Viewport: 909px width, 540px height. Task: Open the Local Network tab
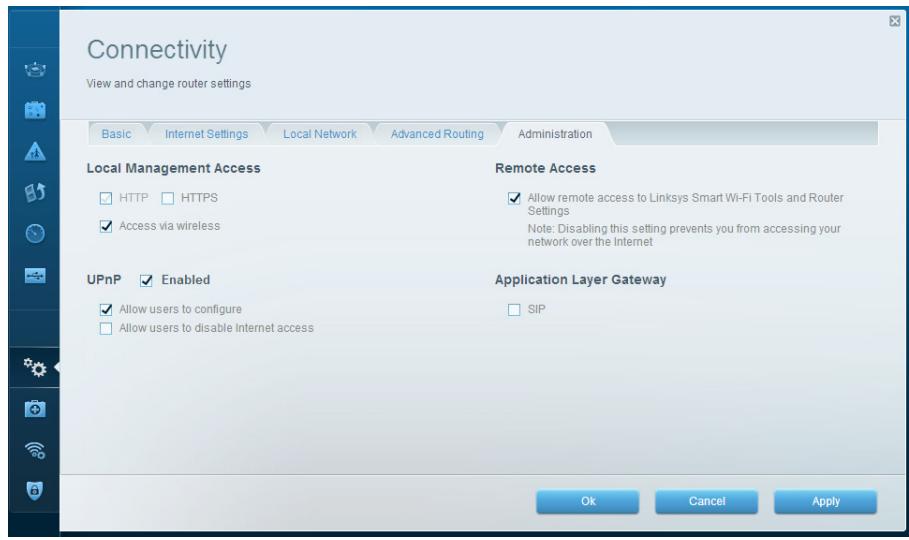320,134
